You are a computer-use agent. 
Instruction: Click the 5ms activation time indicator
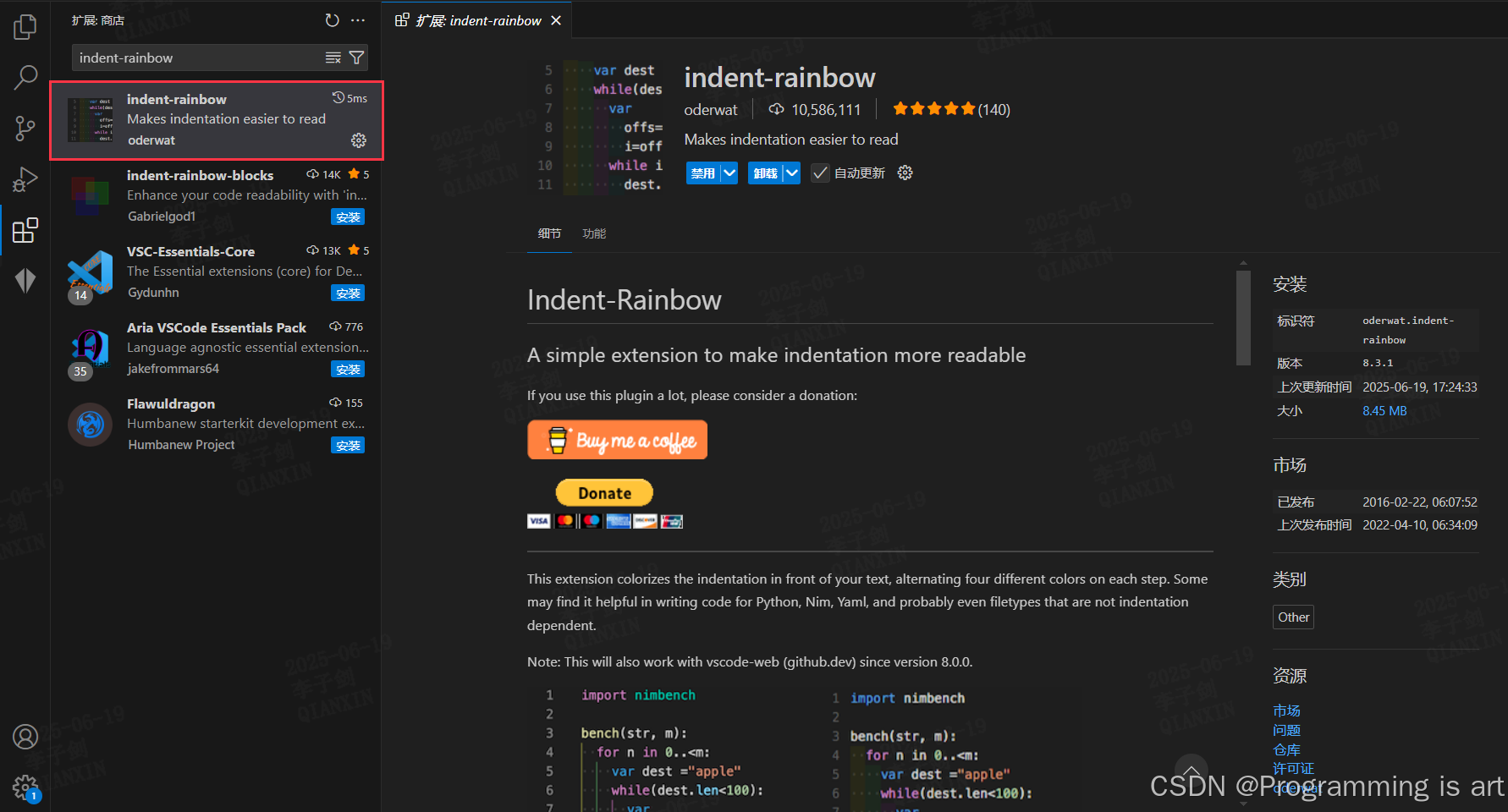[x=349, y=98]
